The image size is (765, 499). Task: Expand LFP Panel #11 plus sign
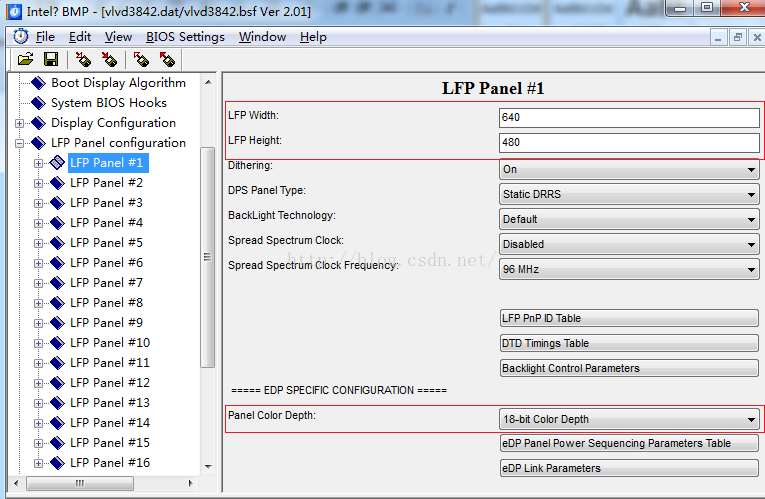38,363
